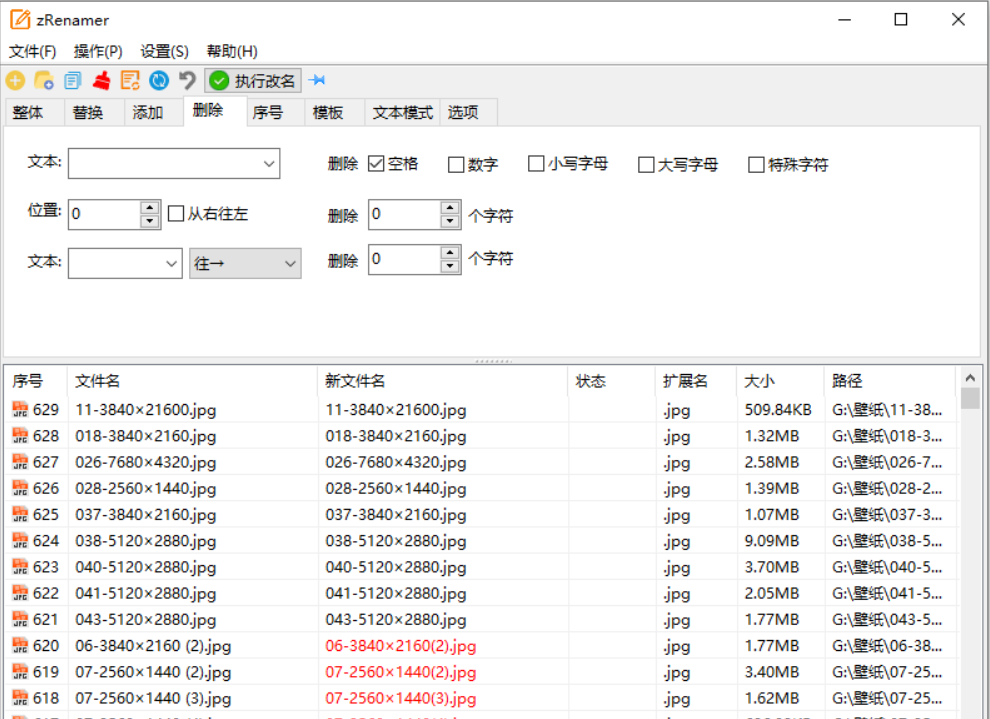Viewport: 990px width, 719px height.
Task: Click 执行改名 execute rename button
Action: [253, 81]
